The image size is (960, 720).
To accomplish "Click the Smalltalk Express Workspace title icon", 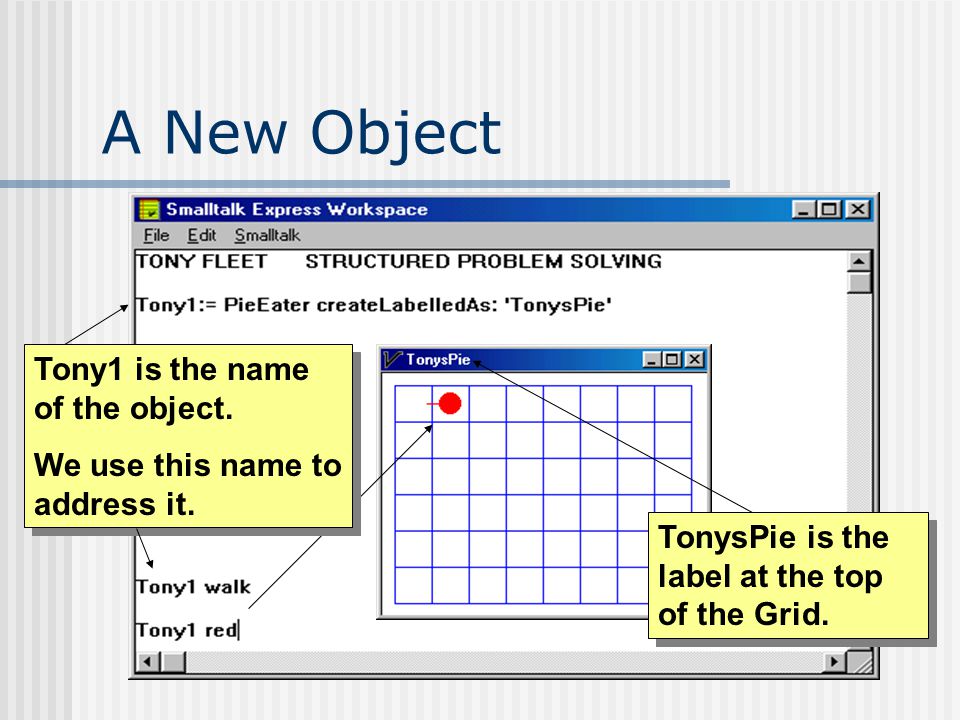I will [149, 209].
